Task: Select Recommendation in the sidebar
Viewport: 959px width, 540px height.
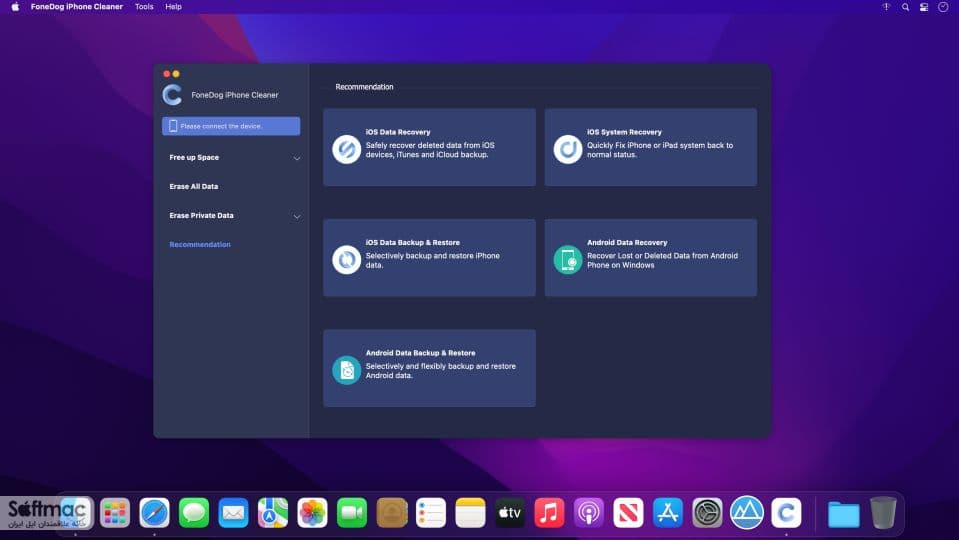Action: click(200, 245)
